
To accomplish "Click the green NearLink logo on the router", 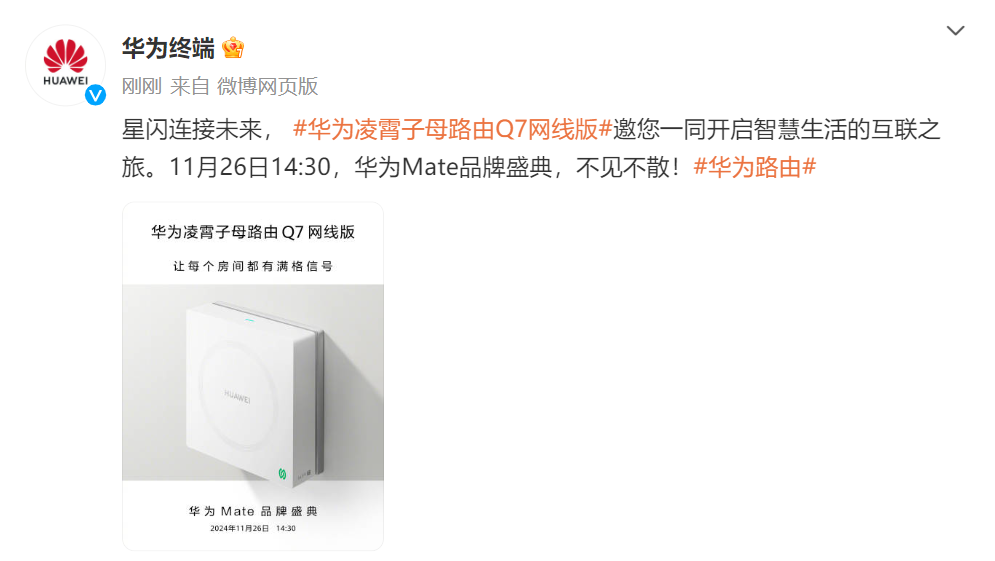I will tap(282, 473).
